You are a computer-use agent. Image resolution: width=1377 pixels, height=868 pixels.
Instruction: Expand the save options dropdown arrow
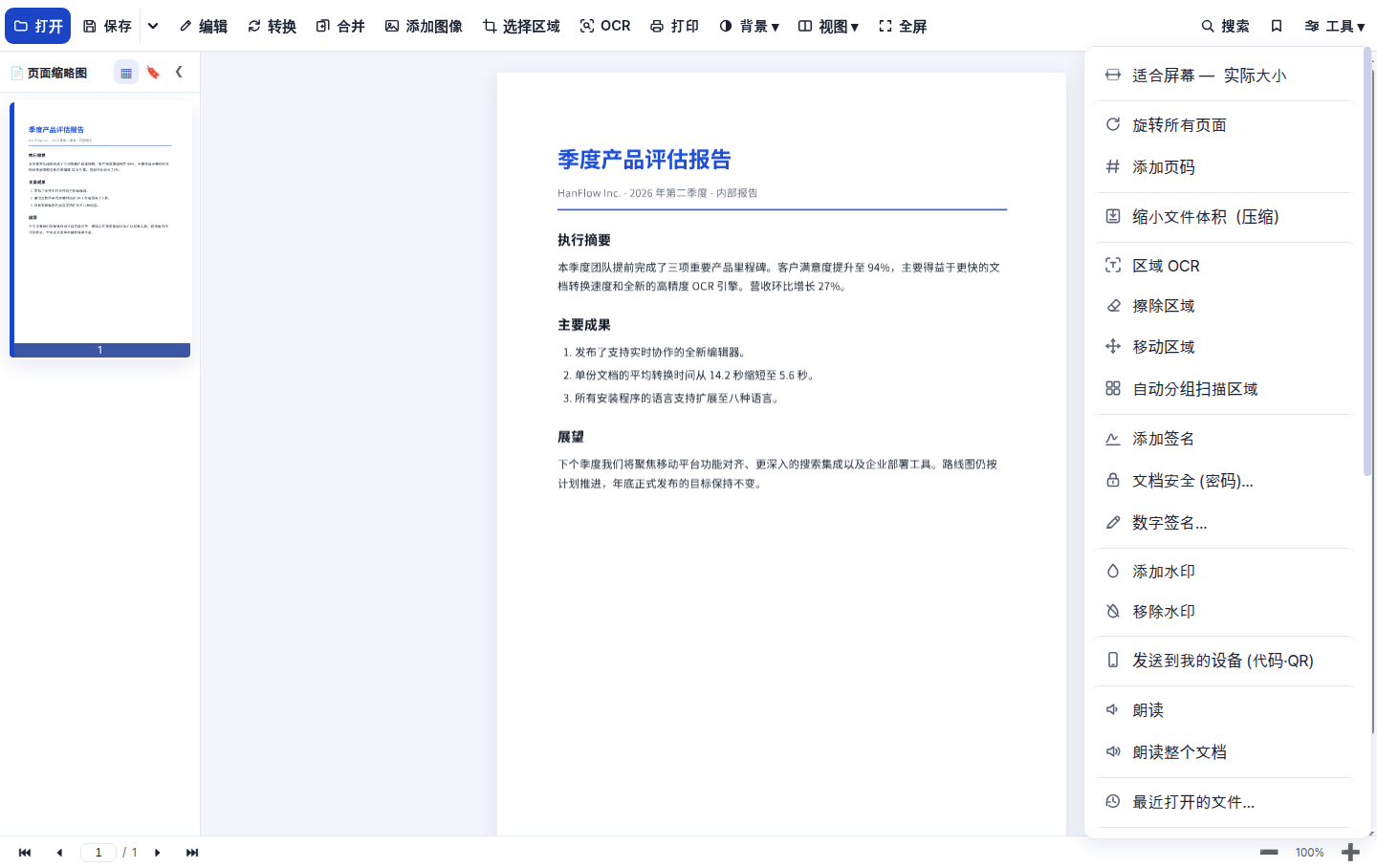pos(153,26)
